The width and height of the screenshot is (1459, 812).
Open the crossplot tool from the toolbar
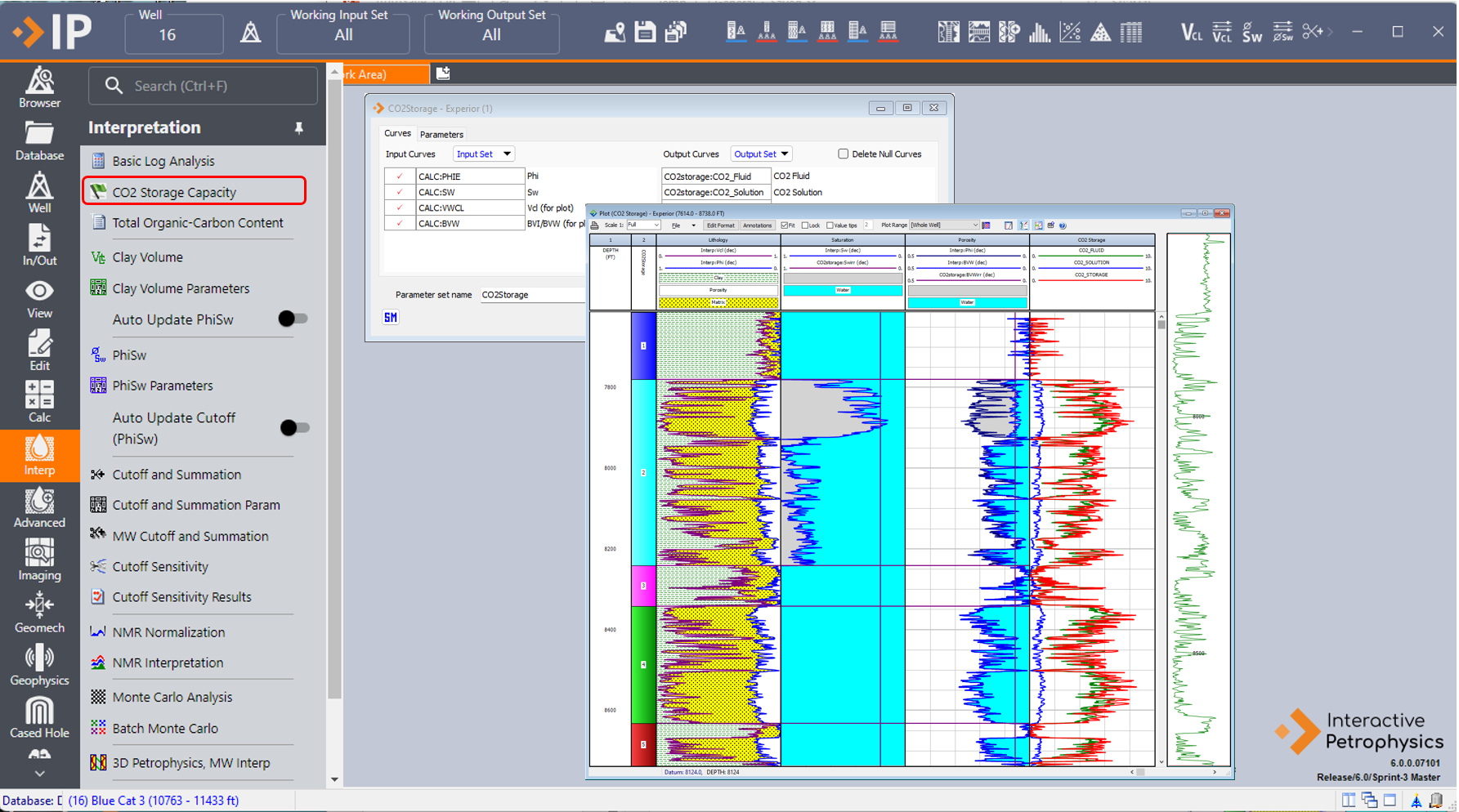[1071, 32]
